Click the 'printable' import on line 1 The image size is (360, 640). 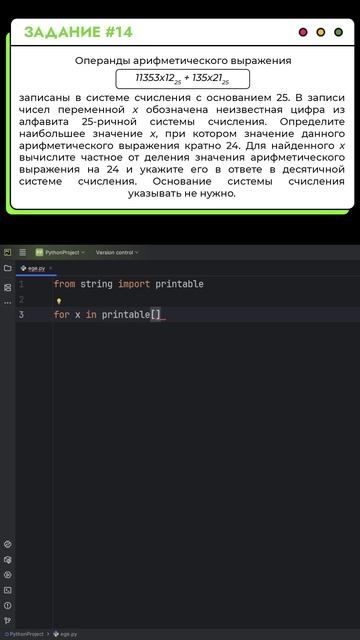(179, 284)
